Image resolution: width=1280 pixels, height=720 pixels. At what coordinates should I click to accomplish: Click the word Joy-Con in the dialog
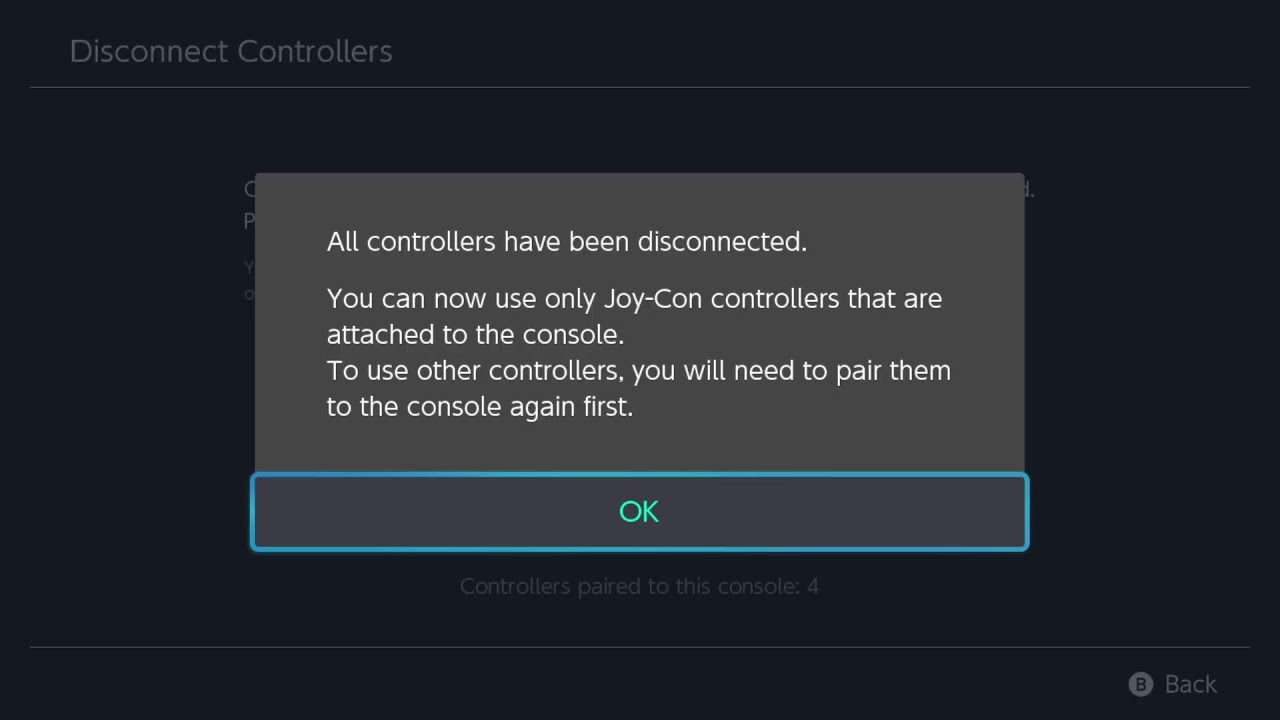tap(653, 298)
